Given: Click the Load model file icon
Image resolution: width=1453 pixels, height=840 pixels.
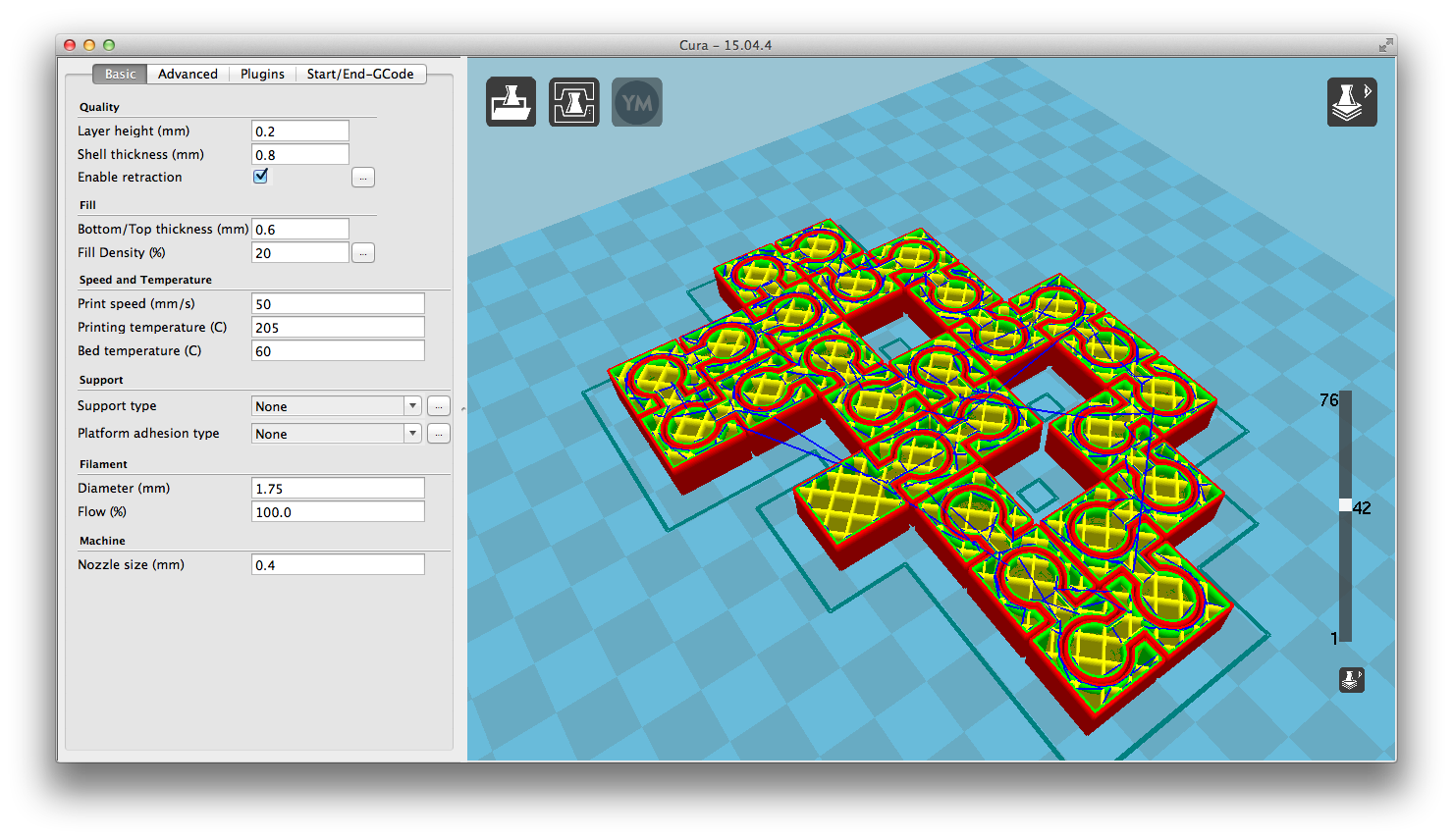Looking at the screenshot, I should pos(511,102).
